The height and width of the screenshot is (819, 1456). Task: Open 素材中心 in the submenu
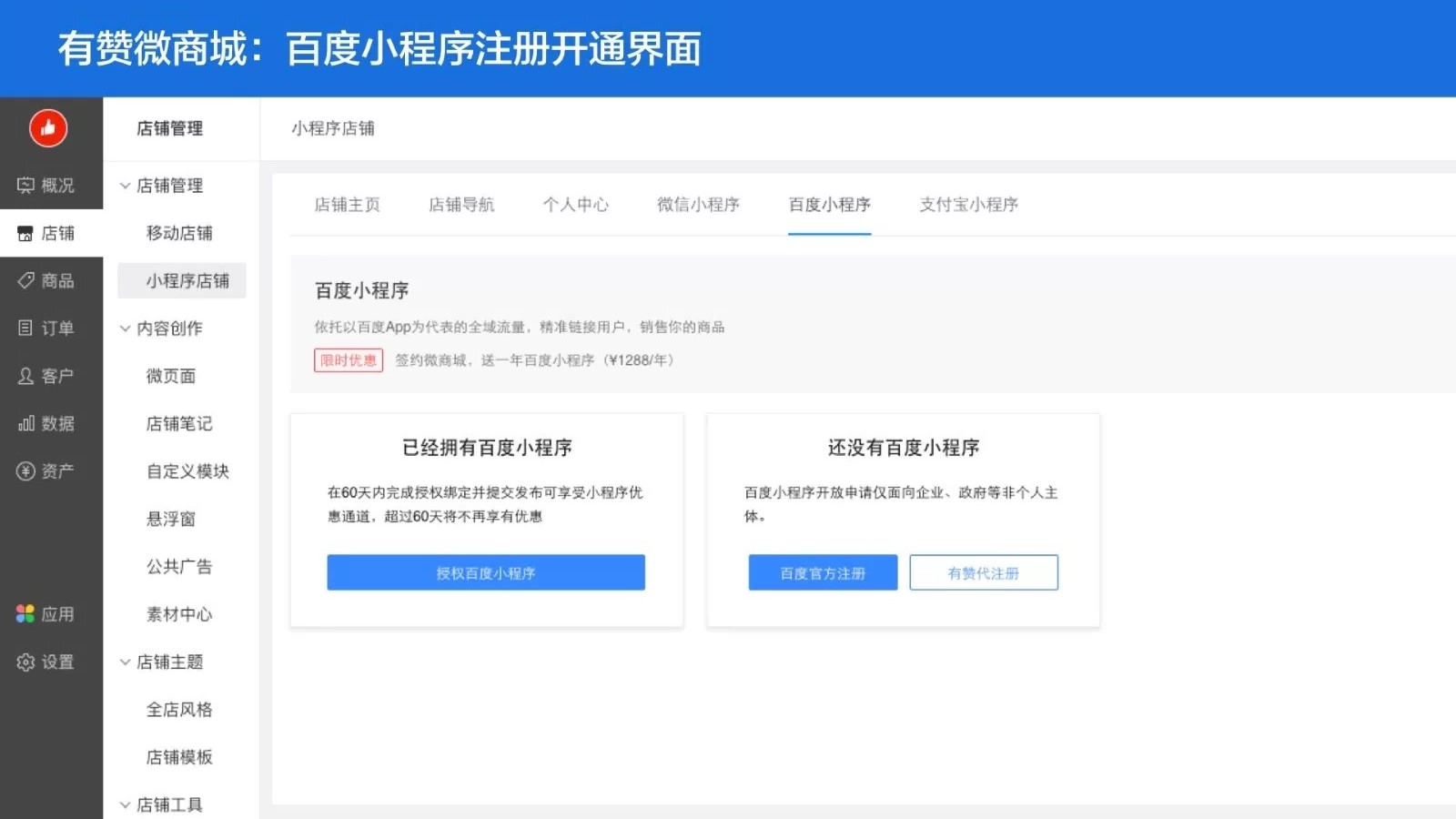(179, 614)
